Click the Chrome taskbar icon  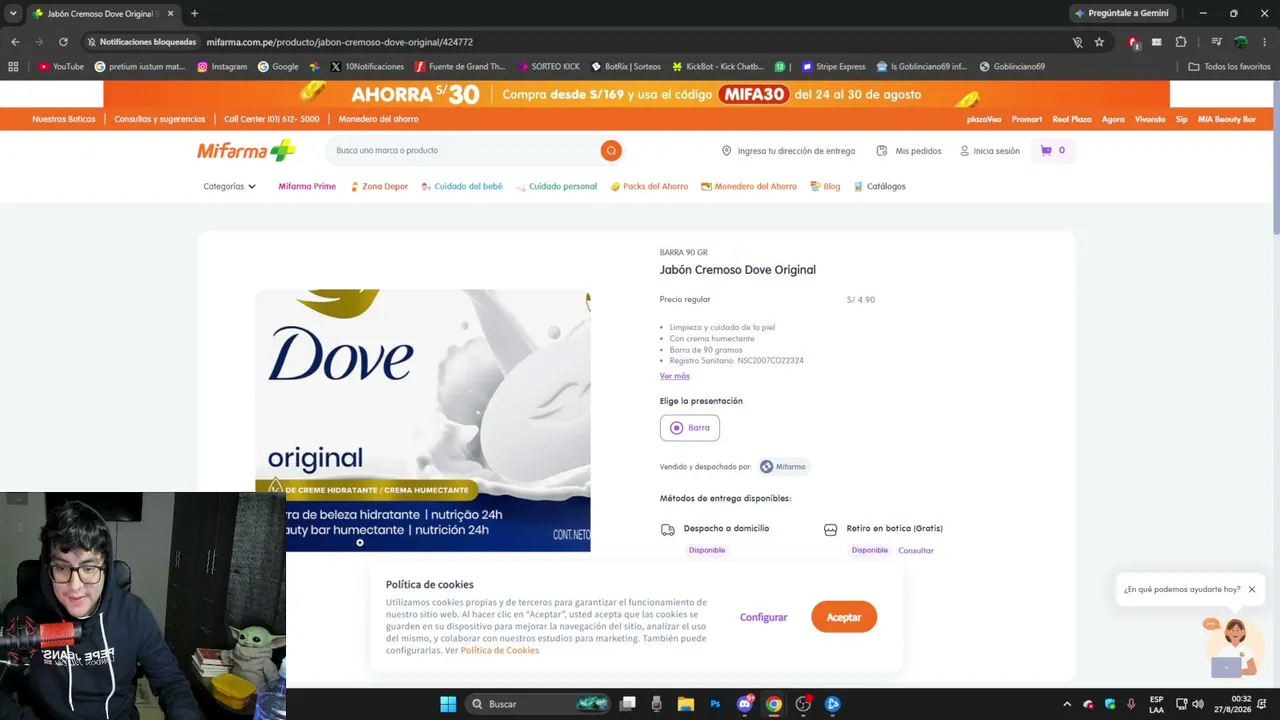tap(774, 704)
